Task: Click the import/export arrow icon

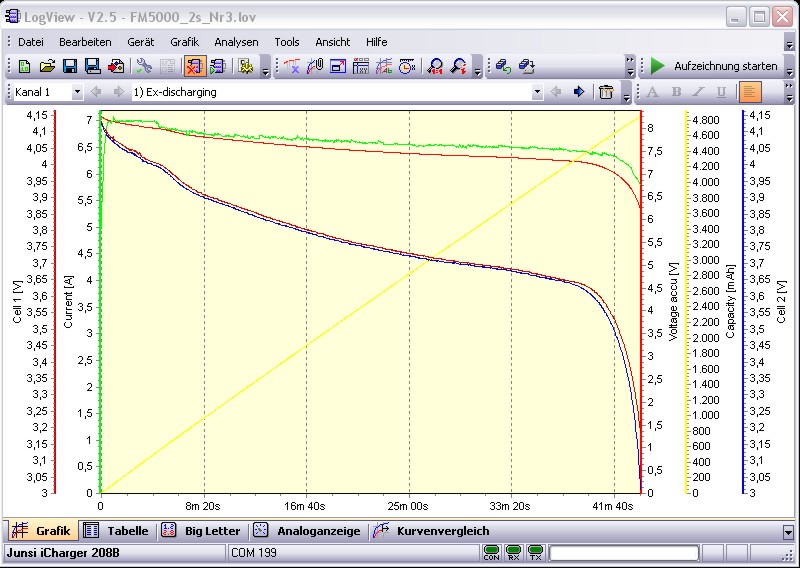Action: point(116,66)
